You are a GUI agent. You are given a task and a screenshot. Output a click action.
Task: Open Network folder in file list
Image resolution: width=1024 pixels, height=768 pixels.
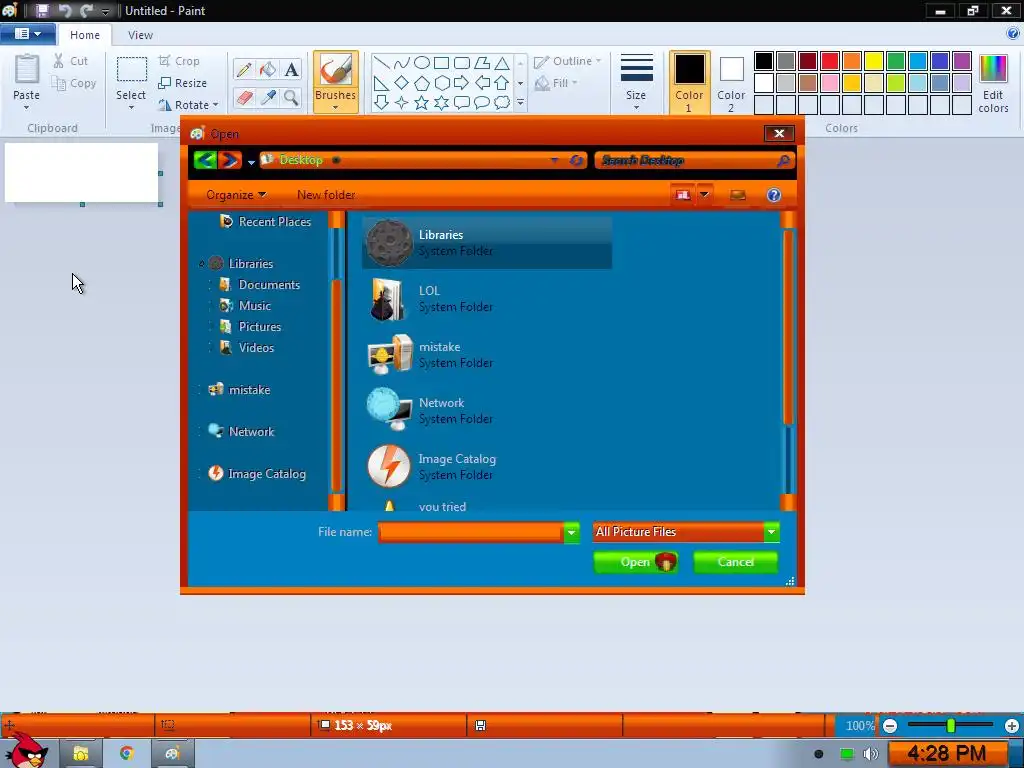tap(487, 411)
